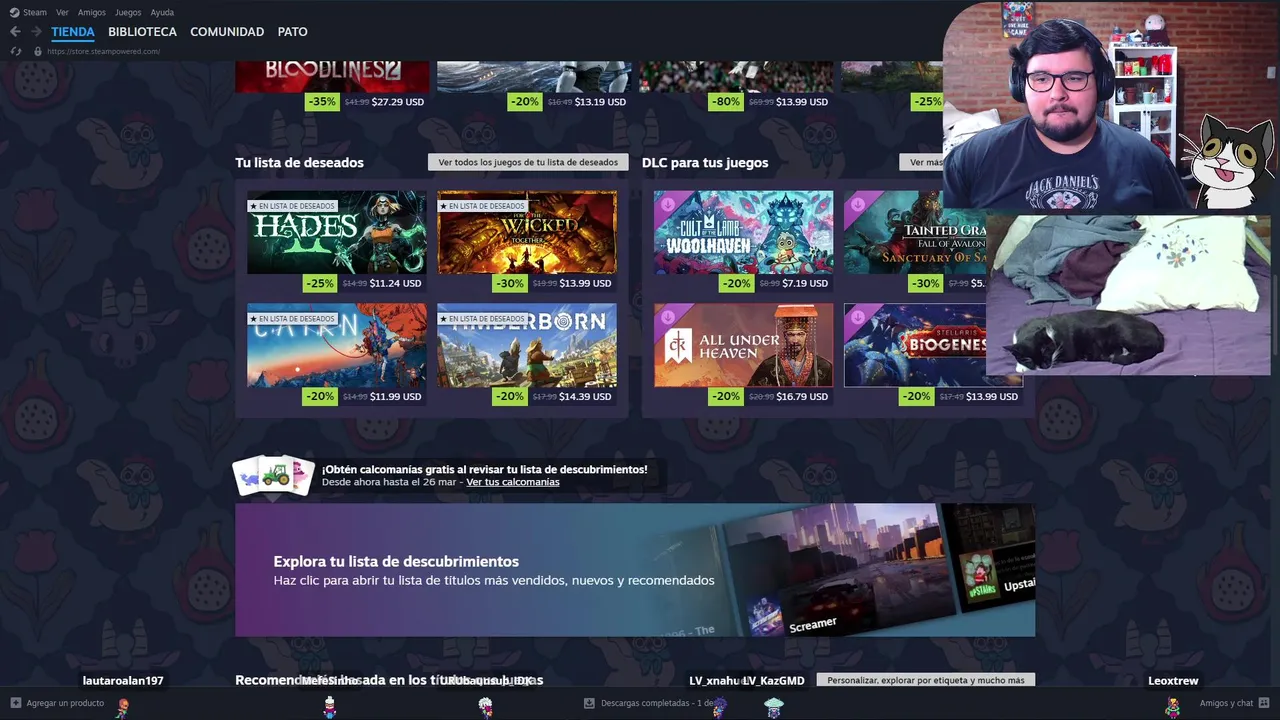
Task: Click the DLC icon on Tainted Grail
Action: (x=857, y=203)
